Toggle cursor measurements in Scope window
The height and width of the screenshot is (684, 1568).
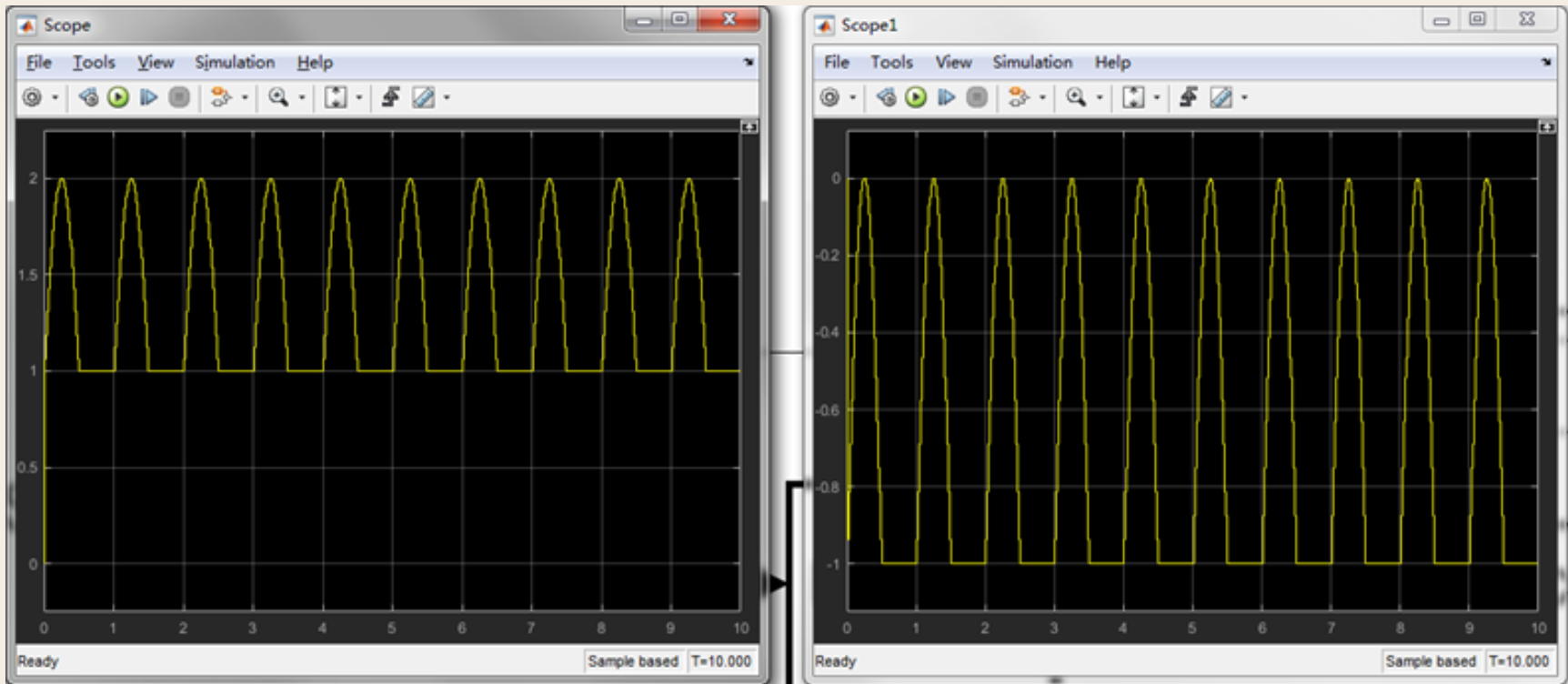point(423,97)
